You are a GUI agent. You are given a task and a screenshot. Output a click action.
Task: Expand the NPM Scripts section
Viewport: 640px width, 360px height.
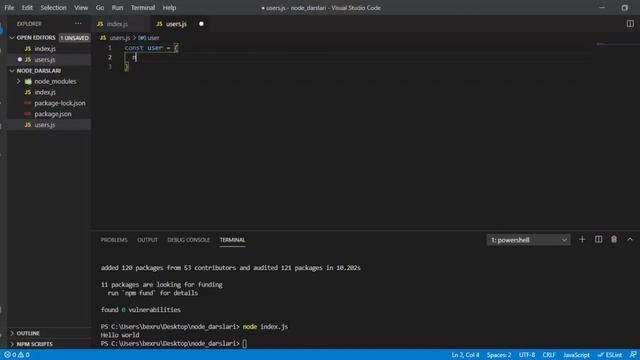pyautogui.click(x=49, y=344)
